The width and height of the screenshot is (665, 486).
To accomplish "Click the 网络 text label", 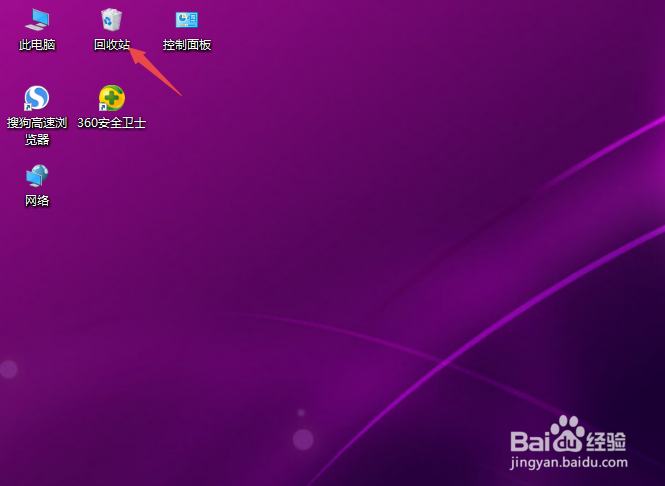I will (x=37, y=201).
